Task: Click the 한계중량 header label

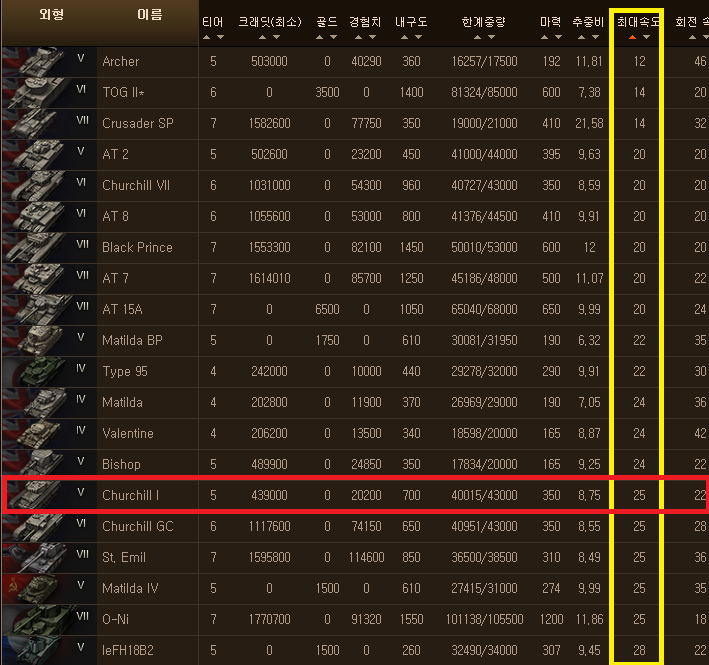Action: pyautogui.click(x=483, y=22)
